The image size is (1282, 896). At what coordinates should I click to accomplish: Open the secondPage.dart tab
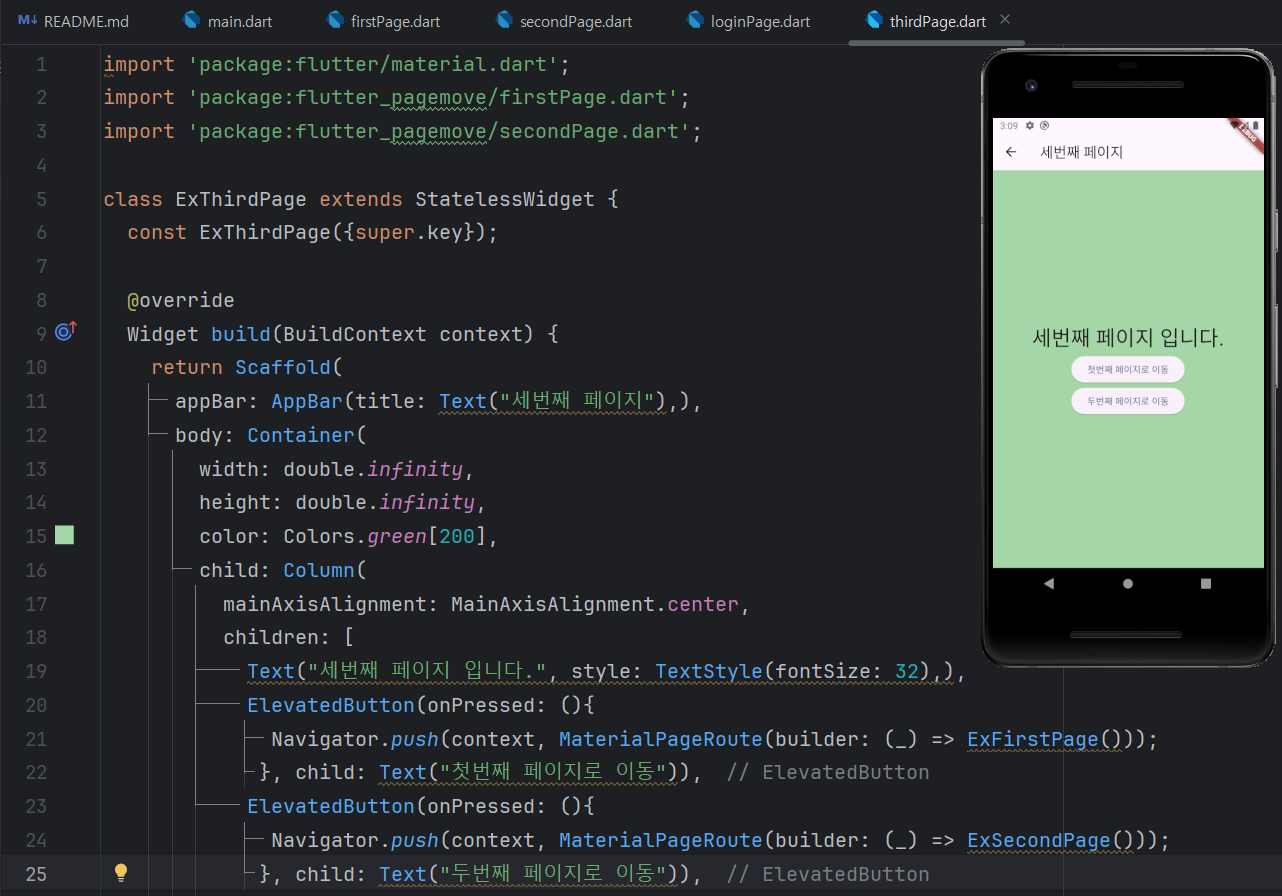tap(564, 21)
